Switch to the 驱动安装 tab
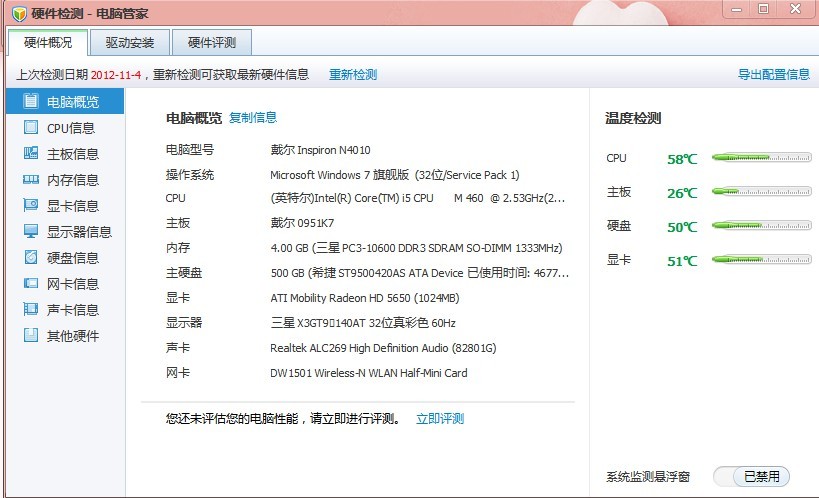 130,42
